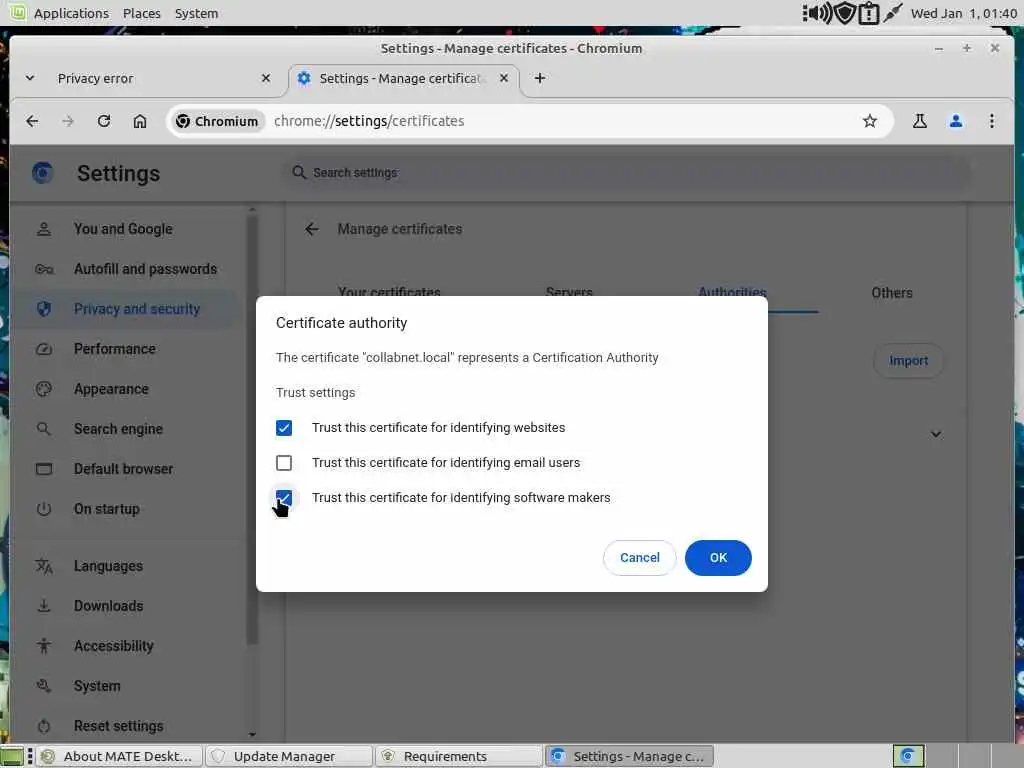Viewport: 1024px width, 768px height.
Task: Switch to the Others certificates tab
Action: 891,293
